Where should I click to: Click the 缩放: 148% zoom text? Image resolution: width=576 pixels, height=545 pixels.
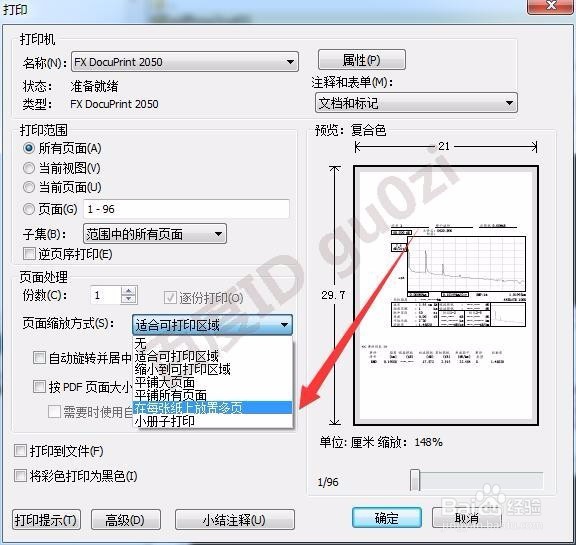click(x=410, y=442)
